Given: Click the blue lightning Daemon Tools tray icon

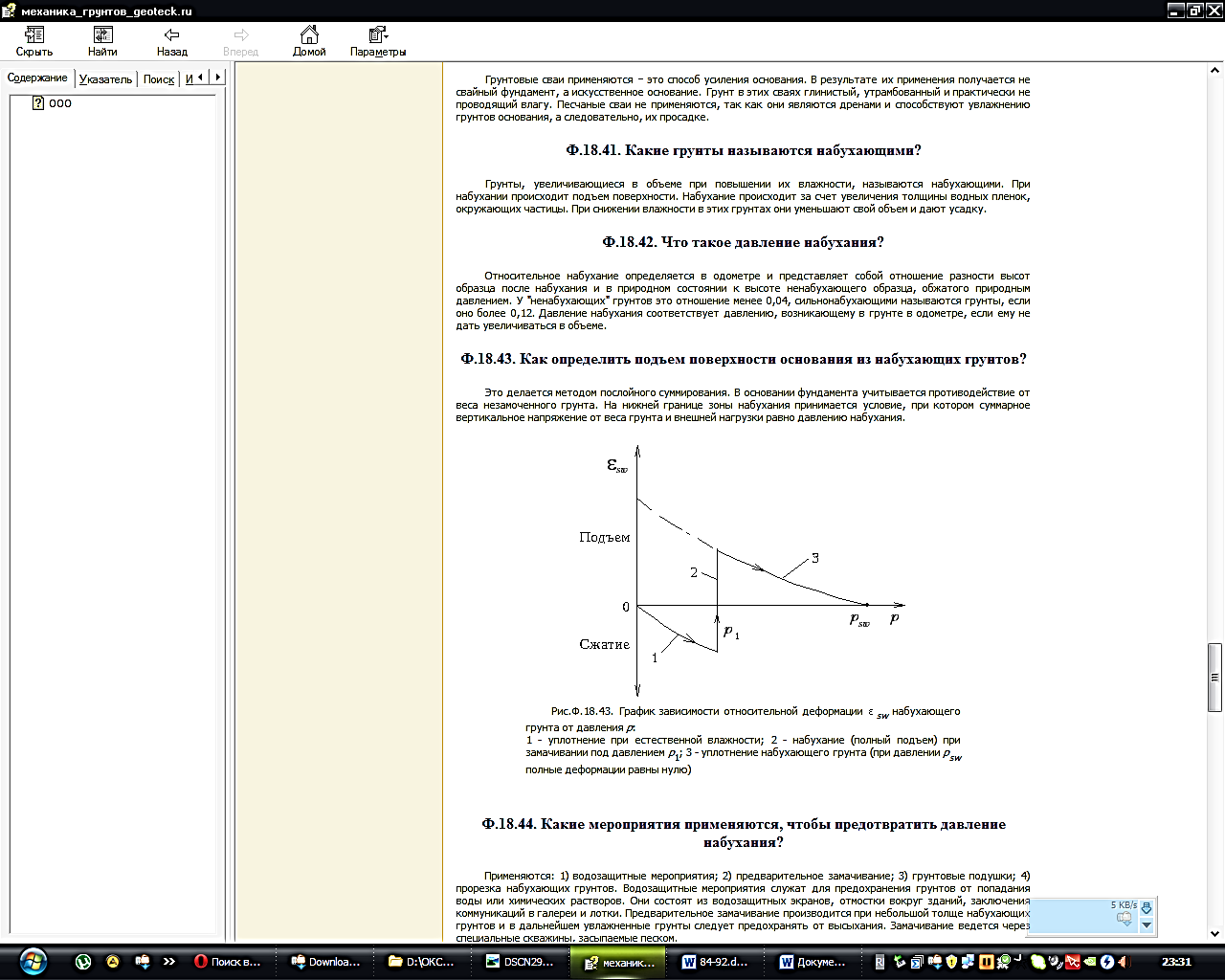Looking at the screenshot, I should click(x=1107, y=962).
